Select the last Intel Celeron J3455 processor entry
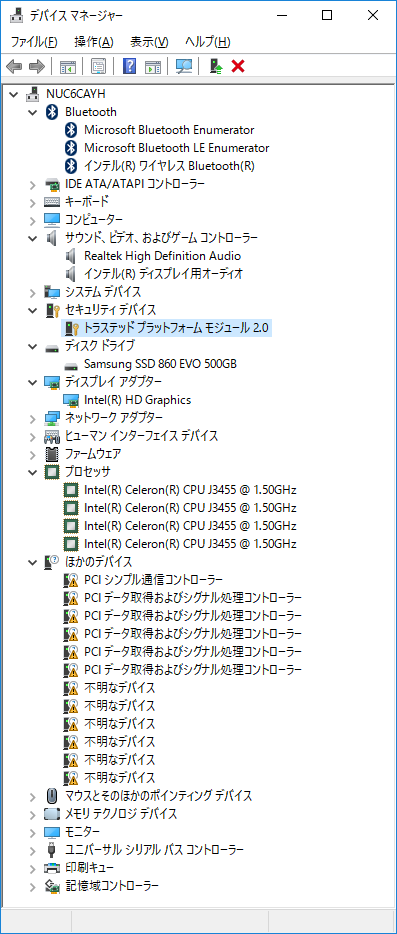 (x=190, y=544)
